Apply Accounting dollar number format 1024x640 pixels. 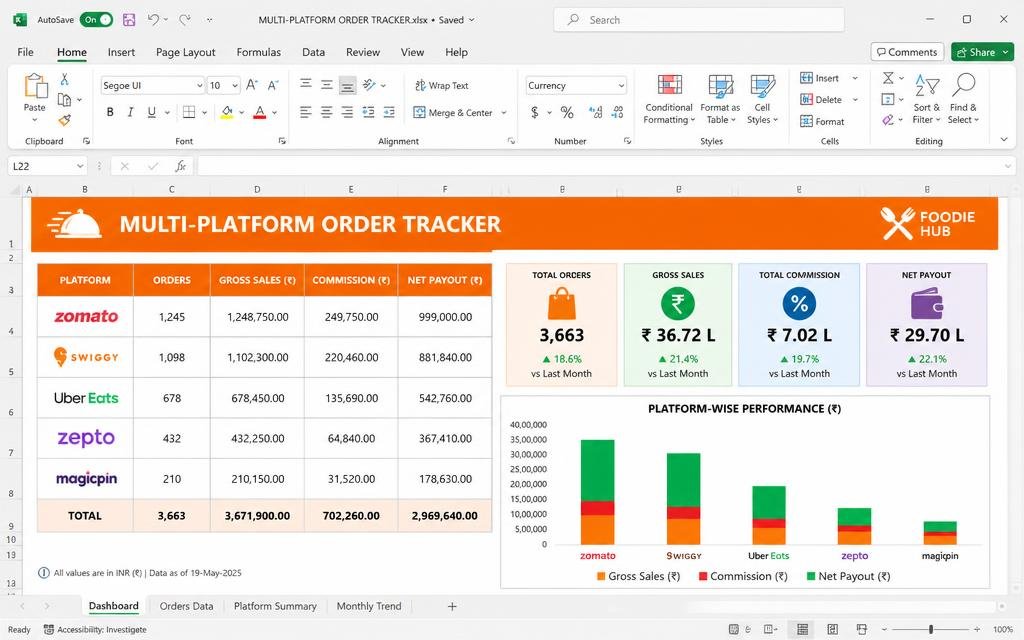[535, 112]
